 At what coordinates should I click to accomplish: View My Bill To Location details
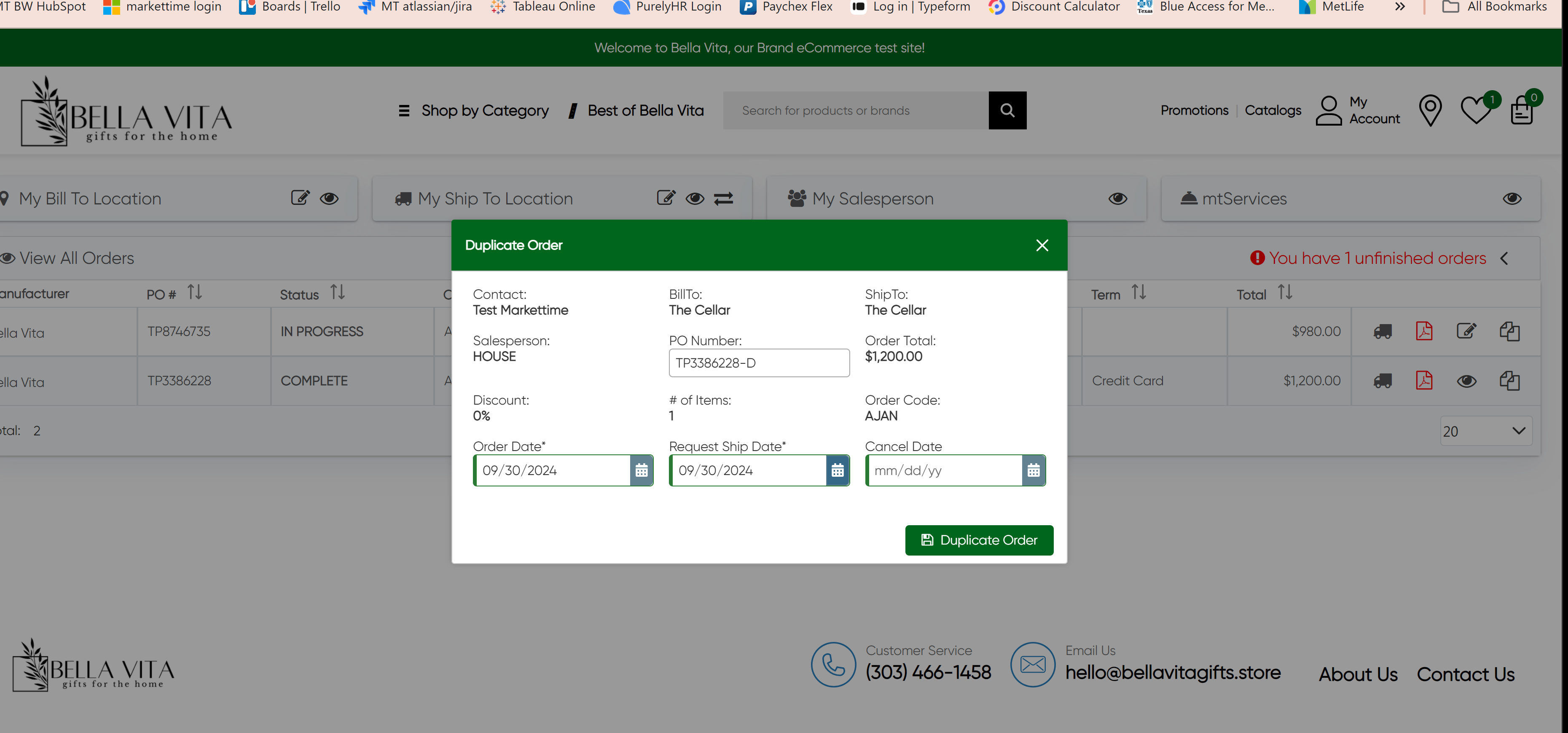(x=329, y=199)
